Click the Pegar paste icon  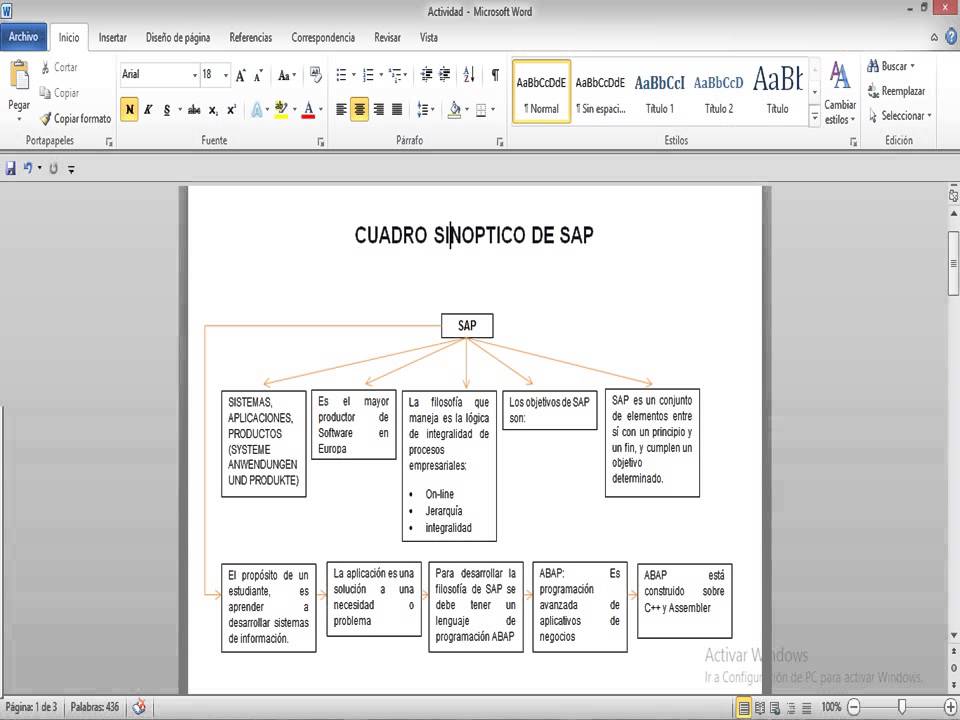(19, 76)
